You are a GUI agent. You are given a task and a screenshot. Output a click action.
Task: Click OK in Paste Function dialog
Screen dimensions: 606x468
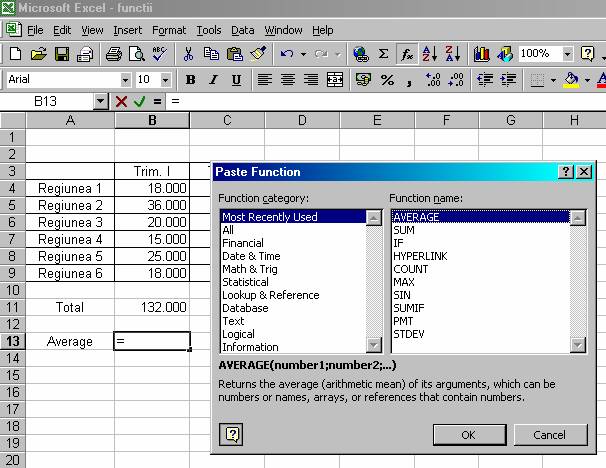click(468, 435)
